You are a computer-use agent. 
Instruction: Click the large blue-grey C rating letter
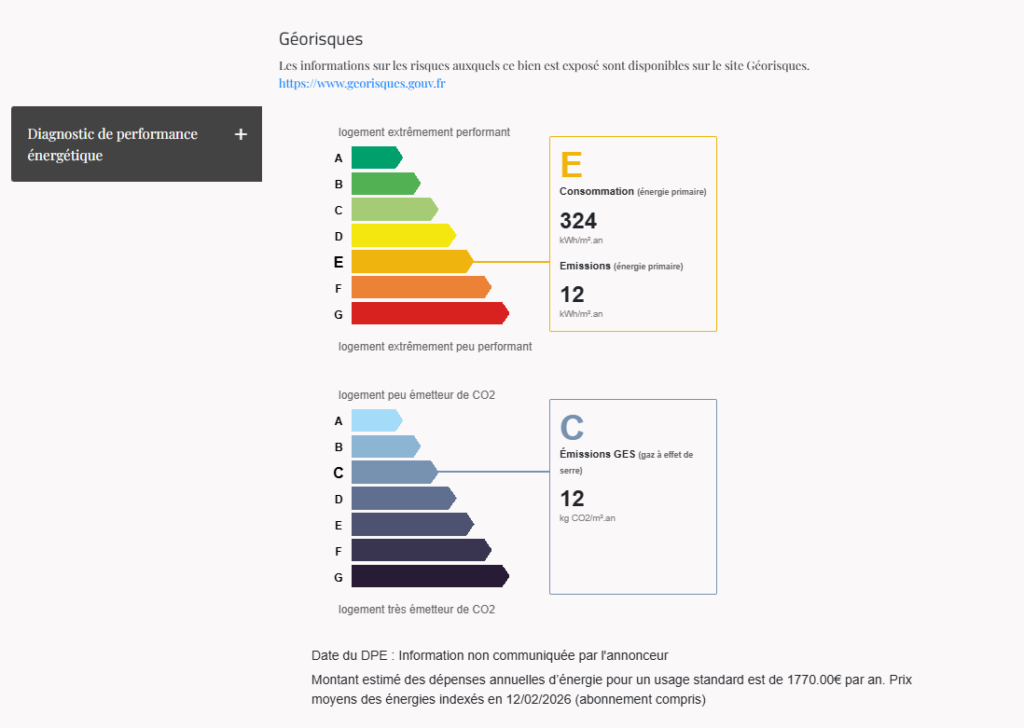(x=571, y=428)
